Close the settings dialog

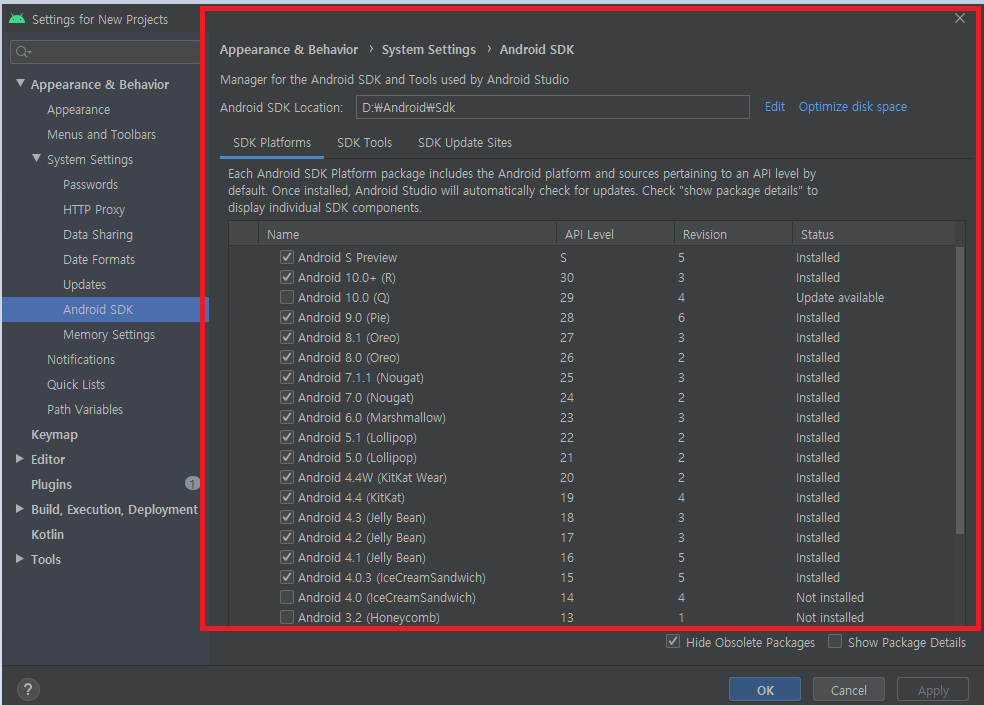(960, 18)
